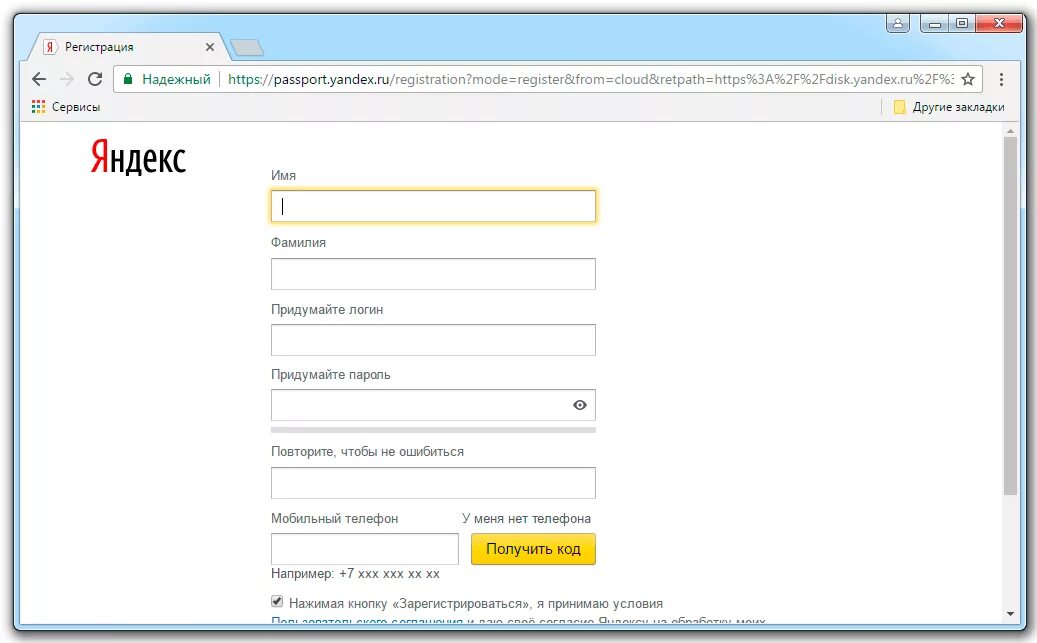
Task: Click the scrollbar up arrow
Action: [x=1010, y=131]
